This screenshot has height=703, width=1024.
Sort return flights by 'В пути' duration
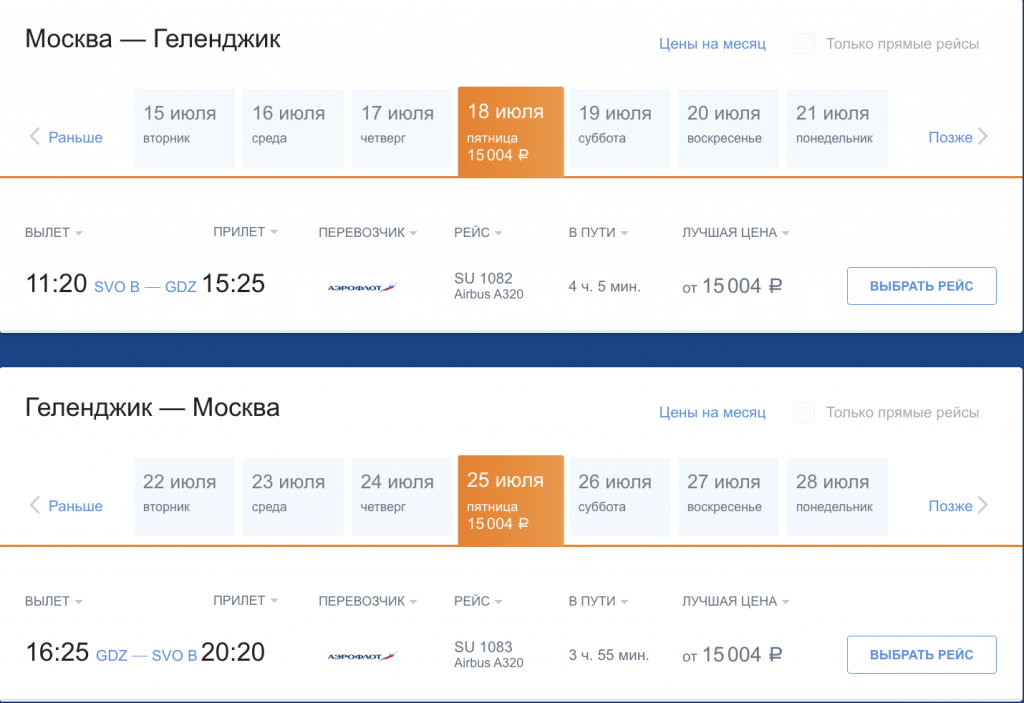pos(597,602)
